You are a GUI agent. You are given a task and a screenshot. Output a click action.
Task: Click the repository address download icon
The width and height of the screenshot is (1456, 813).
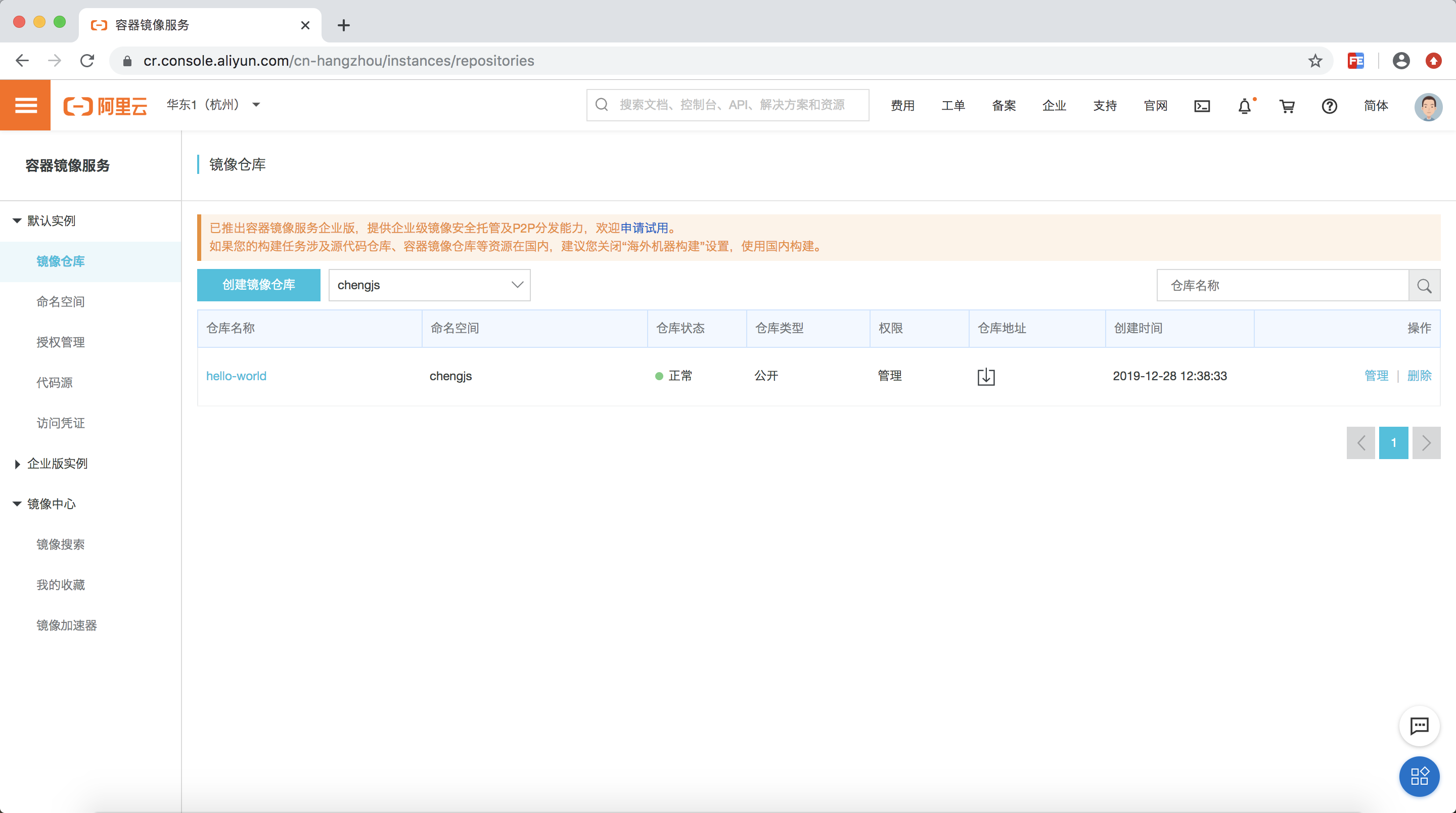point(986,377)
